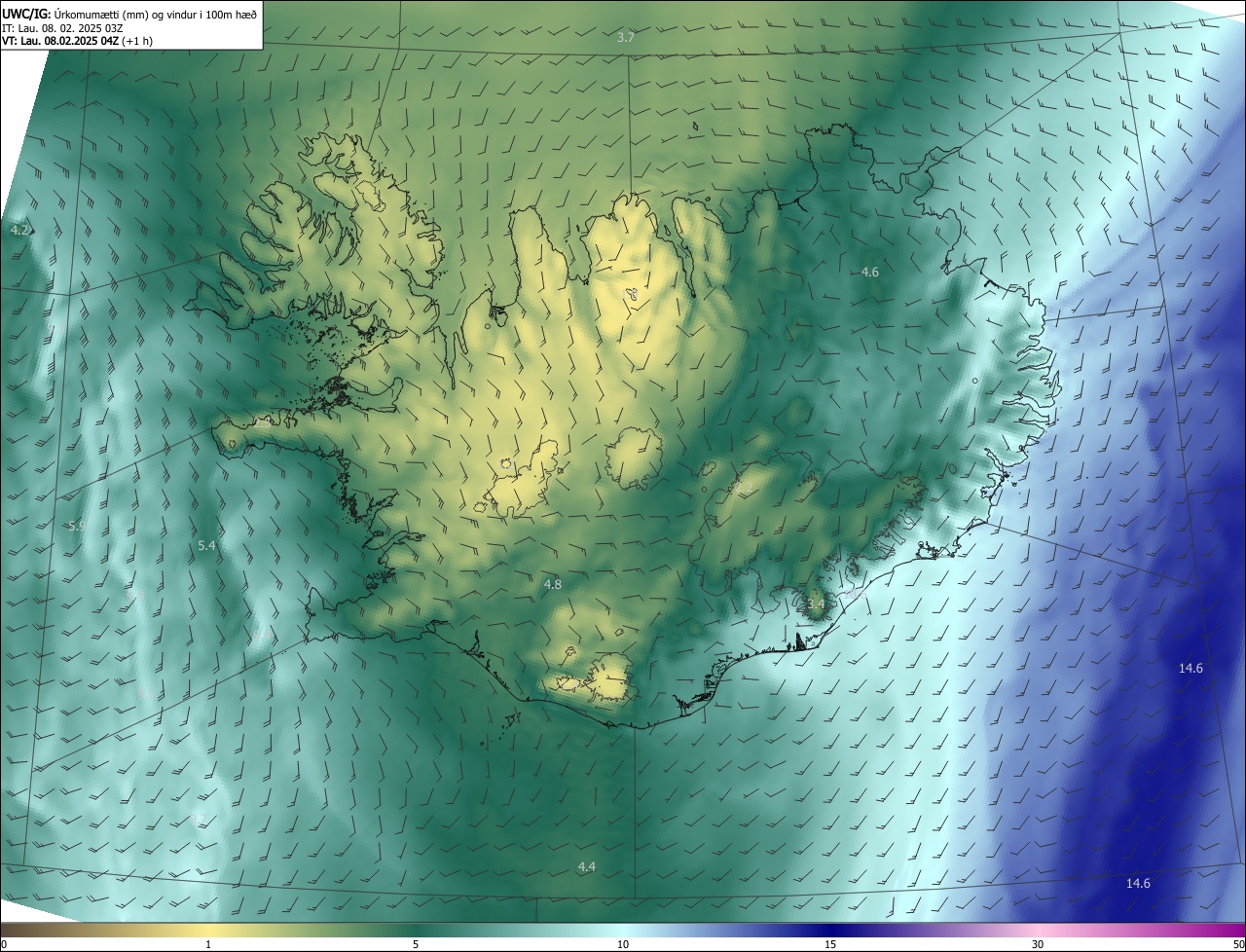The image size is (1246, 952).
Task: Click the 4.6 value label on the map
Action: [x=870, y=273]
